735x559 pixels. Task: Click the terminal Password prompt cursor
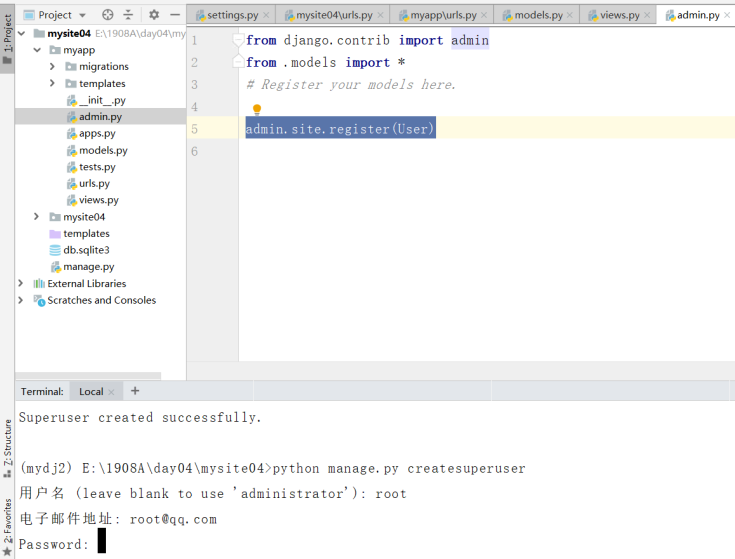pyautogui.click(x=102, y=541)
